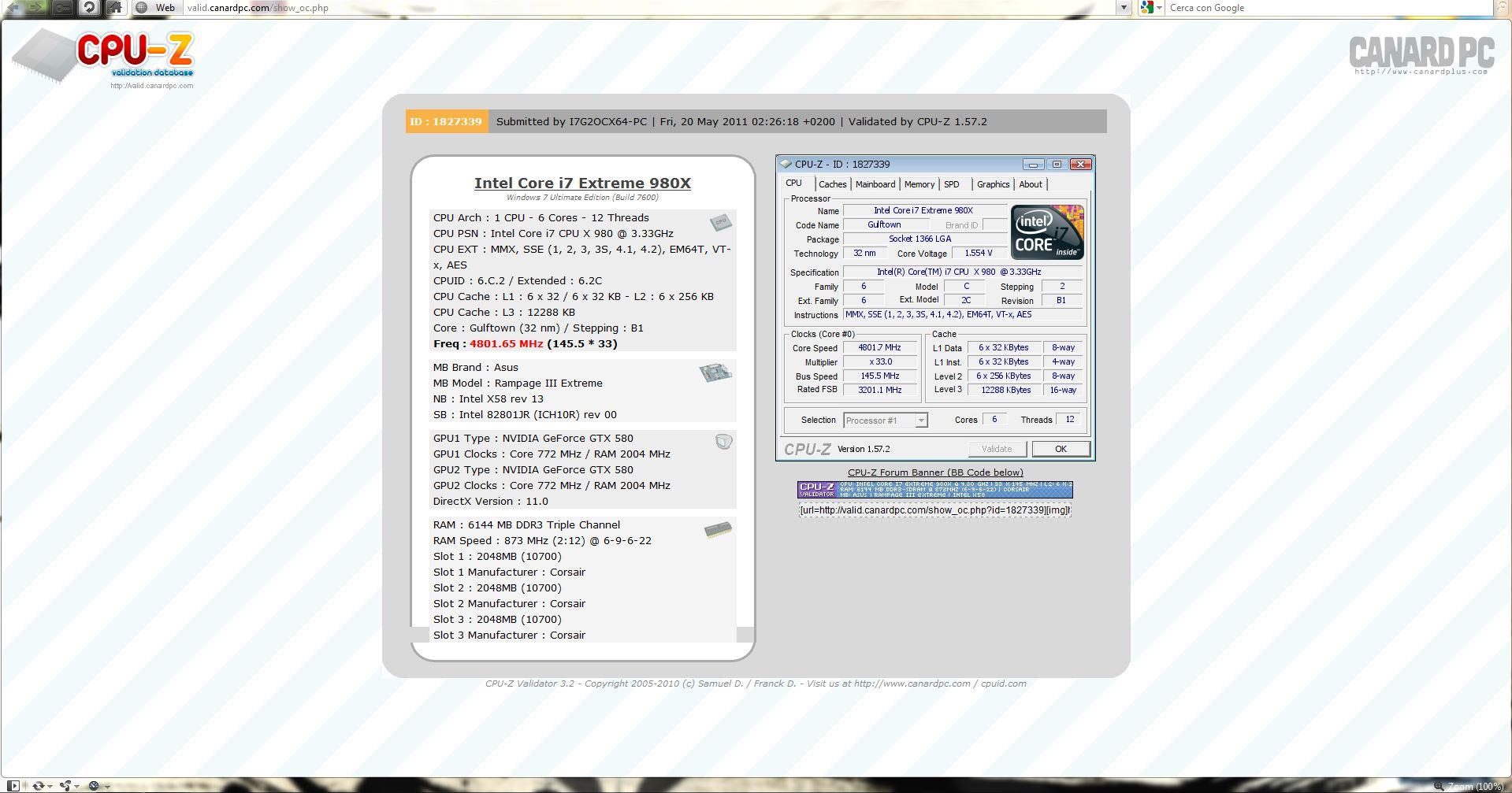1512x793 pixels.
Task: Click the Core Speed 4801.7 MHz field
Action: pos(880,348)
